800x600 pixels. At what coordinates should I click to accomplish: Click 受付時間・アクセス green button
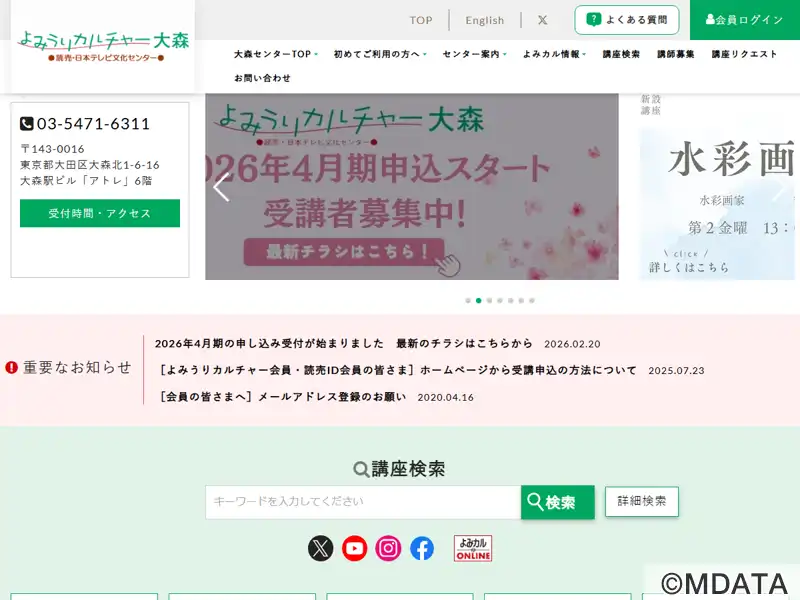100,213
